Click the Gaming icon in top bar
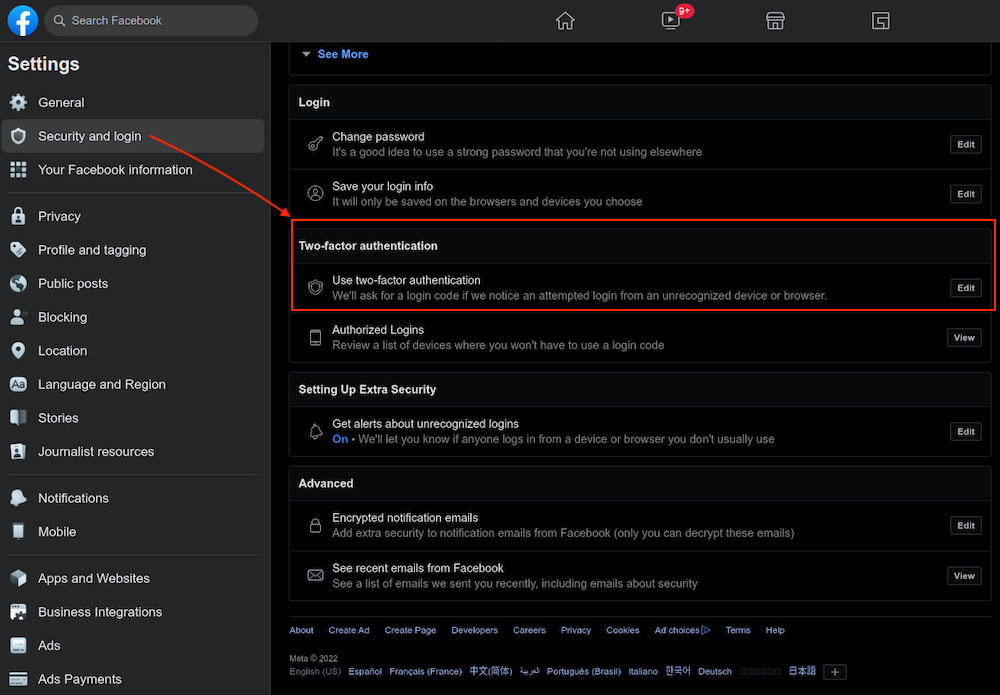Image resolution: width=1000 pixels, height=695 pixels. tap(880, 21)
